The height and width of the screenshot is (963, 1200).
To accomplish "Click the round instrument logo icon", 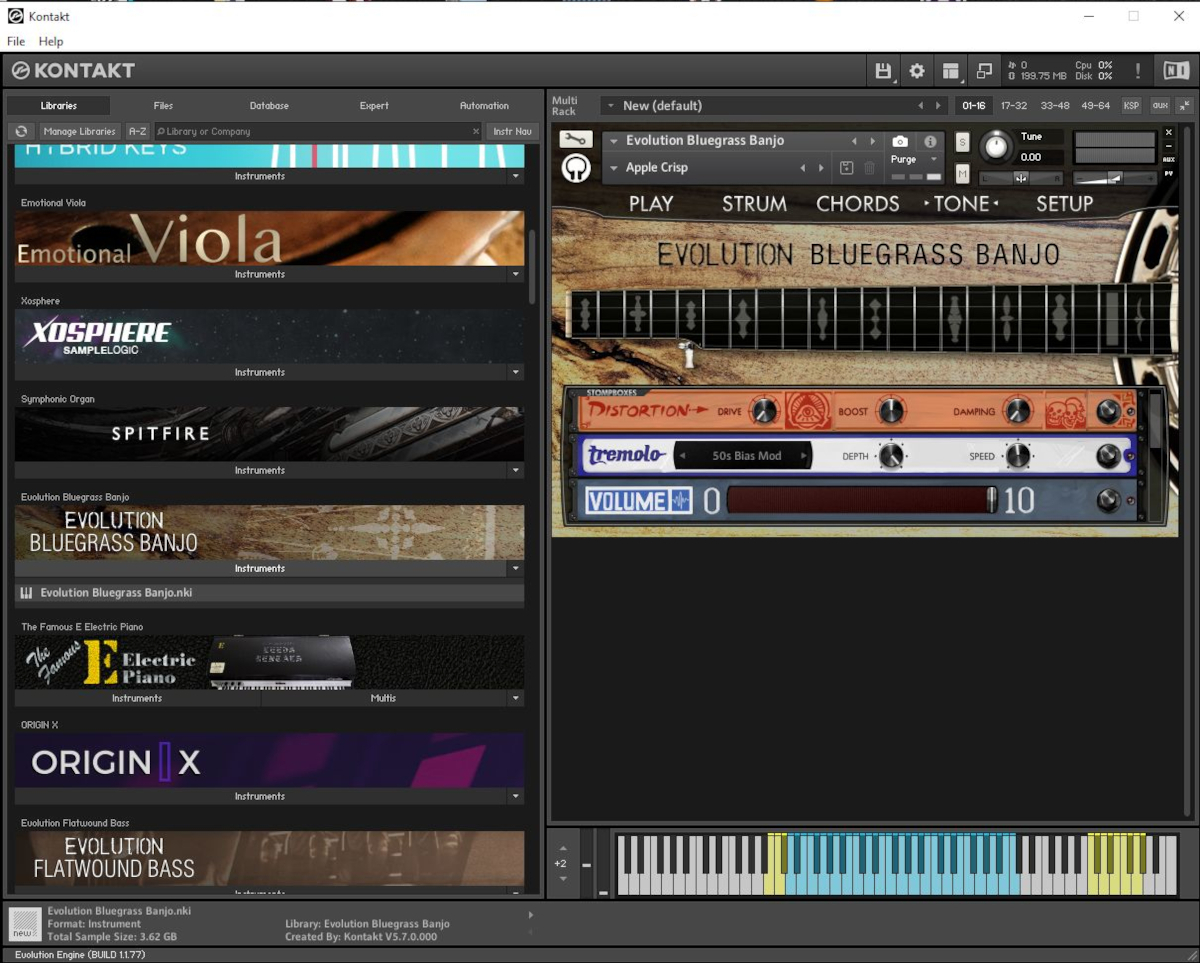I will tap(576, 168).
